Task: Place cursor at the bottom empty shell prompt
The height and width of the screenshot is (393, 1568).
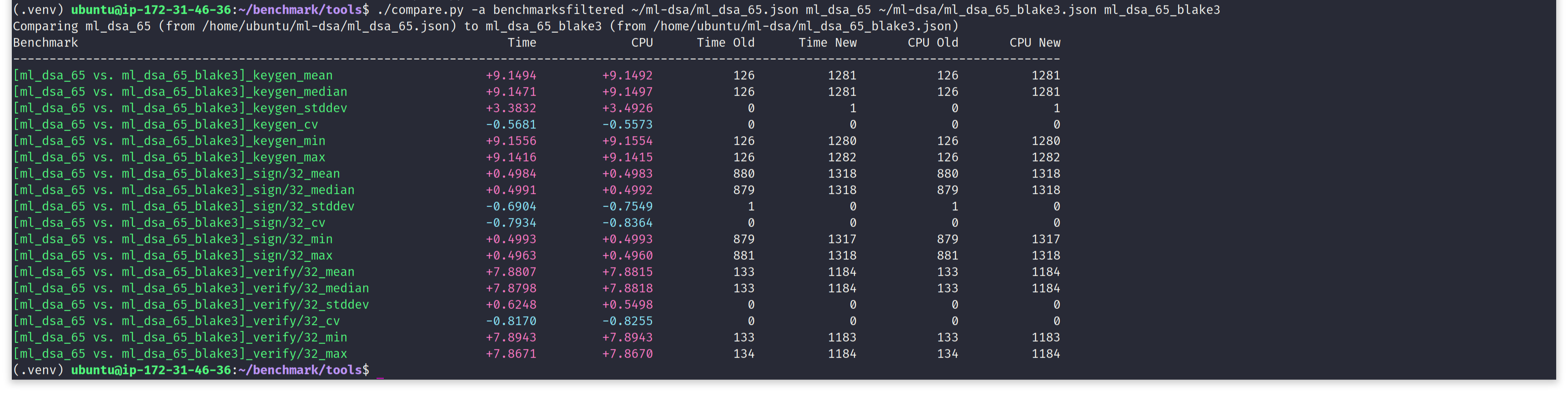Action: (x=380, y=370)
